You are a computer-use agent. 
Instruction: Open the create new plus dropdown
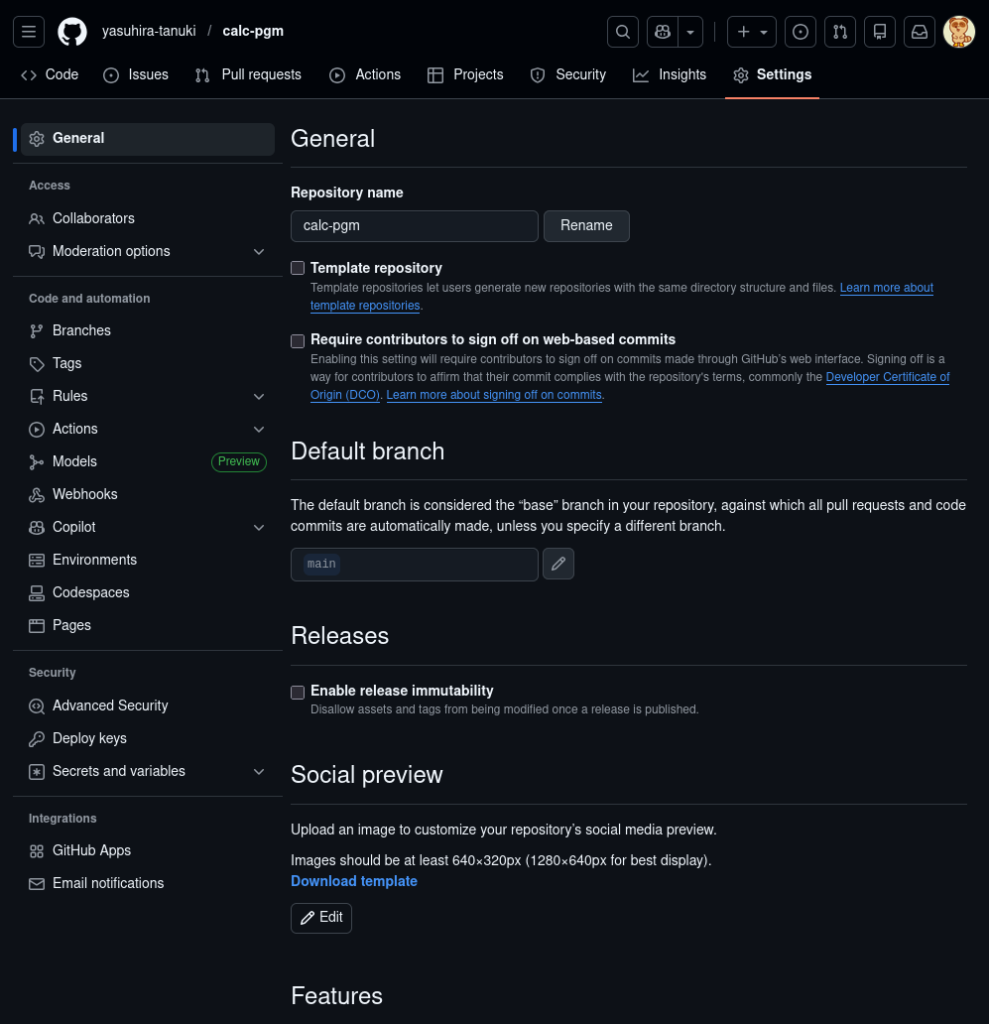752,32
